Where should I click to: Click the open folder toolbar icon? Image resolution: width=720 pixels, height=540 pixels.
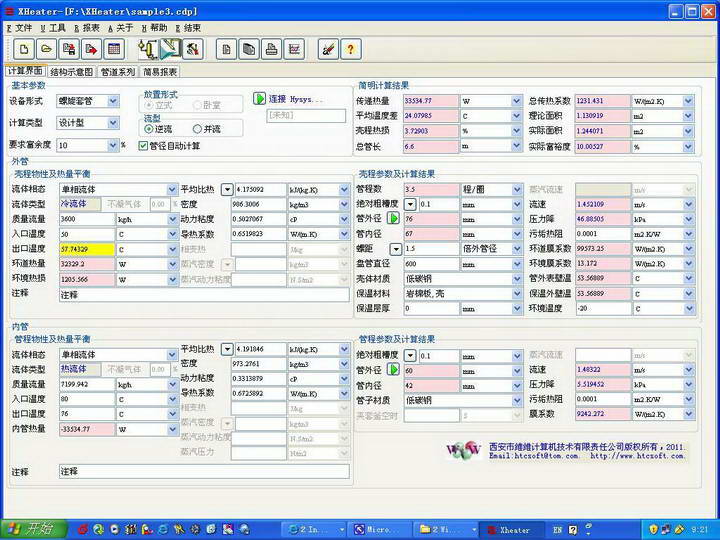pos(44,48)
